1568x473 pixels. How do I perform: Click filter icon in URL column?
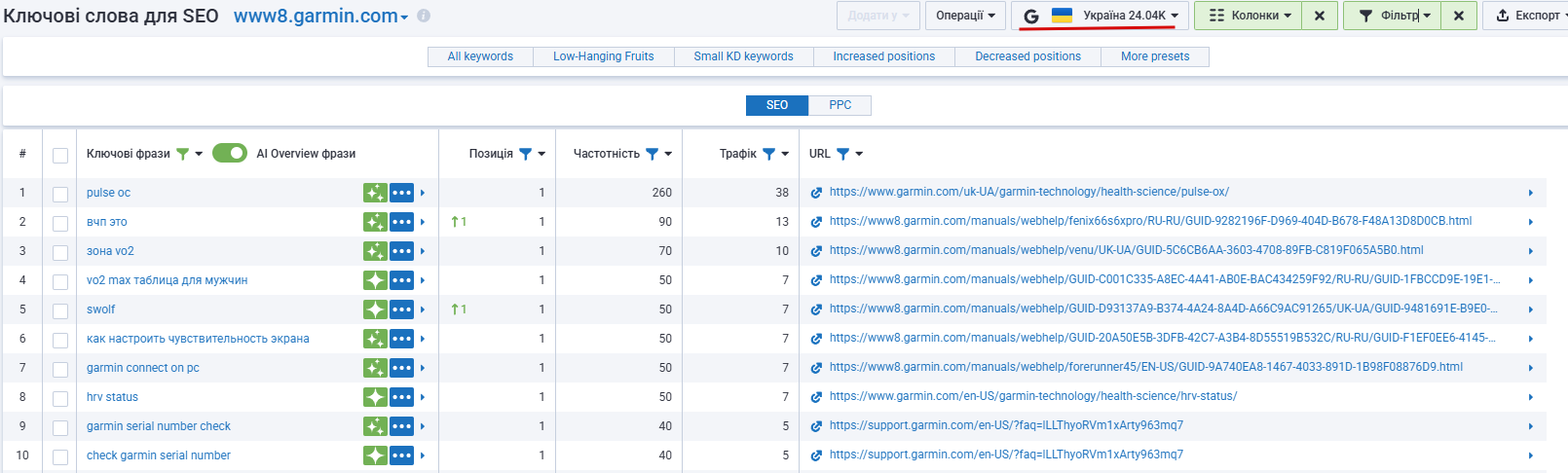point(843,154)
